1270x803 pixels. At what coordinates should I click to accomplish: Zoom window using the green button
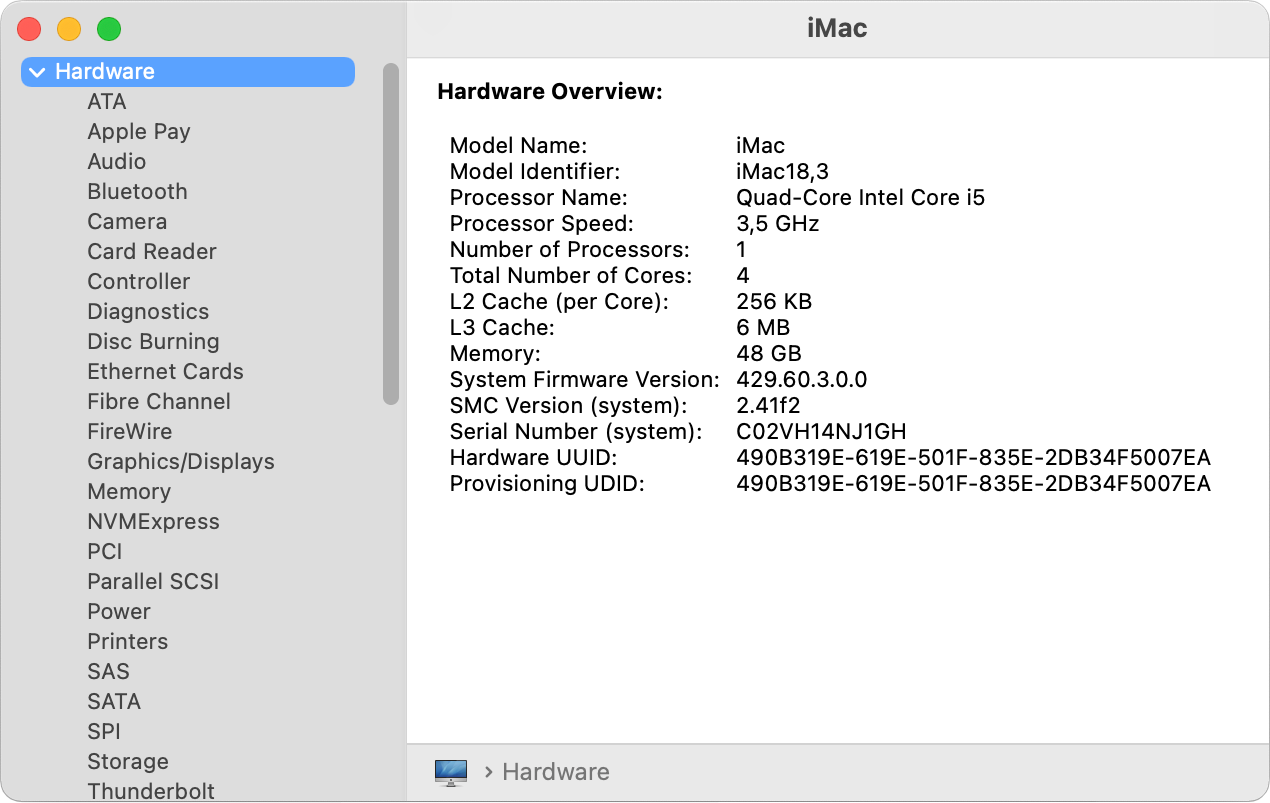[x=109, y=29]
